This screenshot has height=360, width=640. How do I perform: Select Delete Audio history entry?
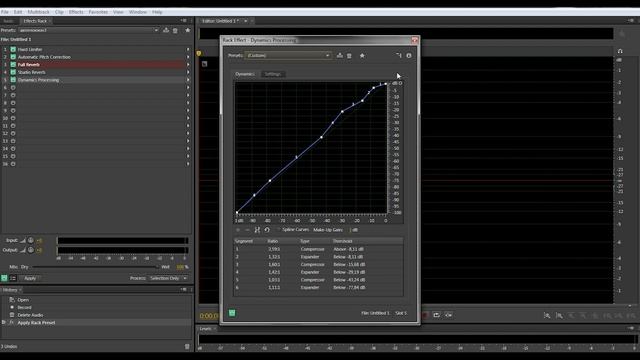(x=30, y=315)
